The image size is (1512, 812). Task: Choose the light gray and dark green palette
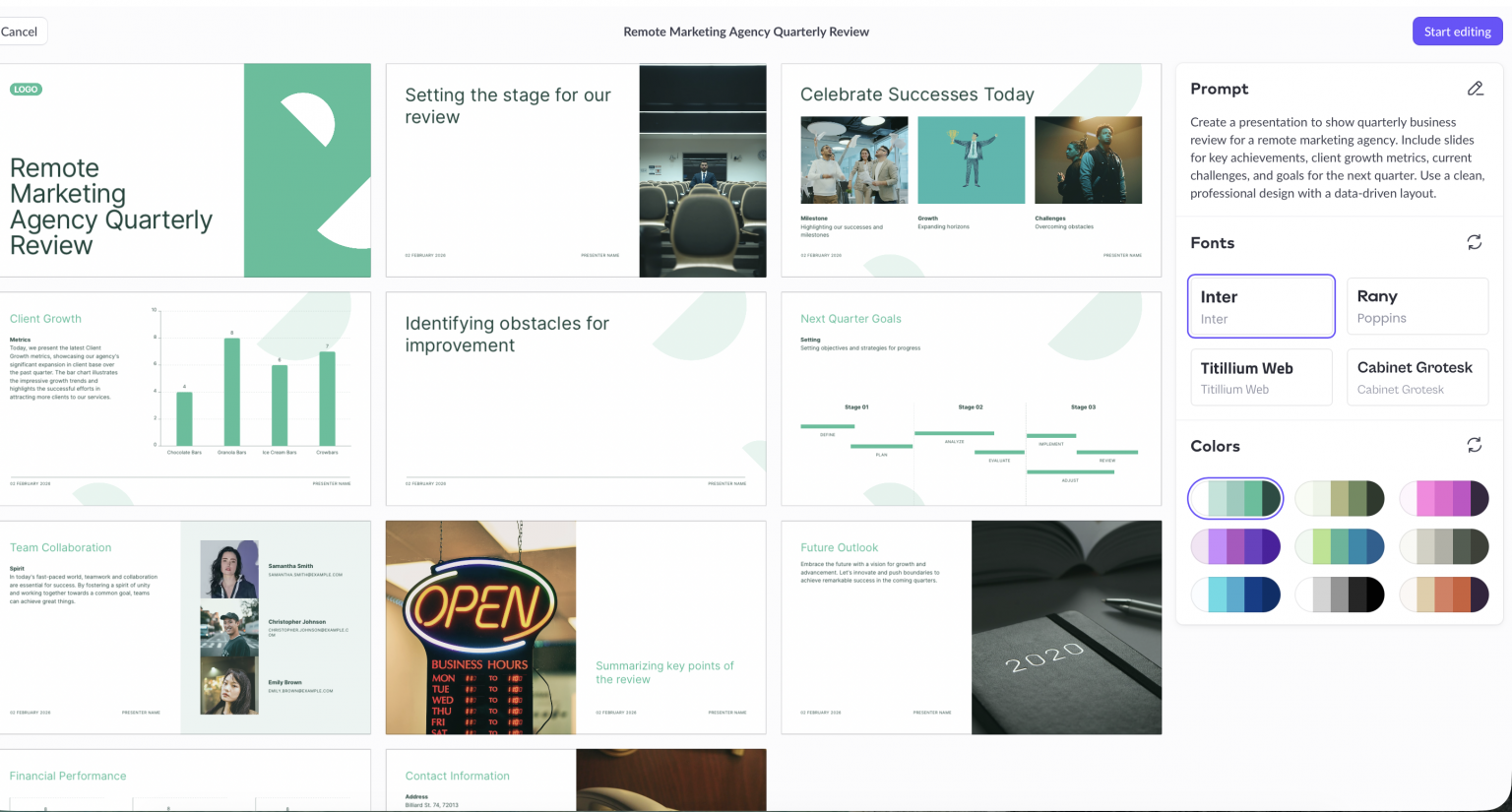coord(1444,546)
